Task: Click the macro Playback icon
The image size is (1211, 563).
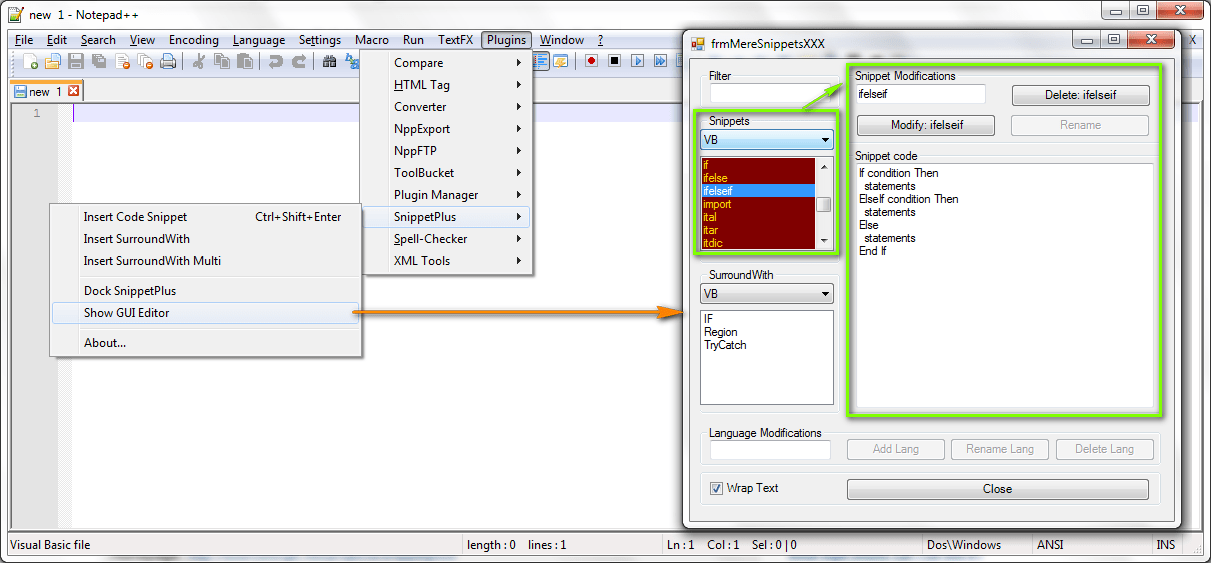Action: (638, 61)
